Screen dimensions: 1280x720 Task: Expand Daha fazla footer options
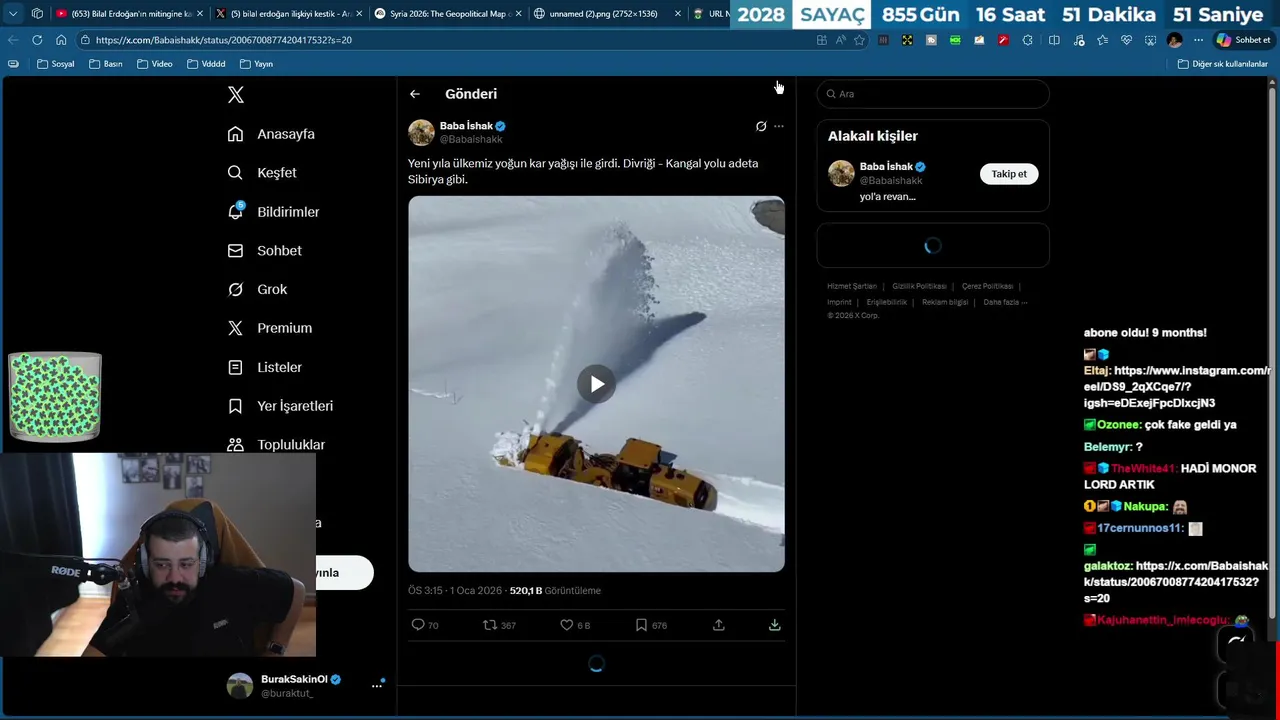point(1004,302)
